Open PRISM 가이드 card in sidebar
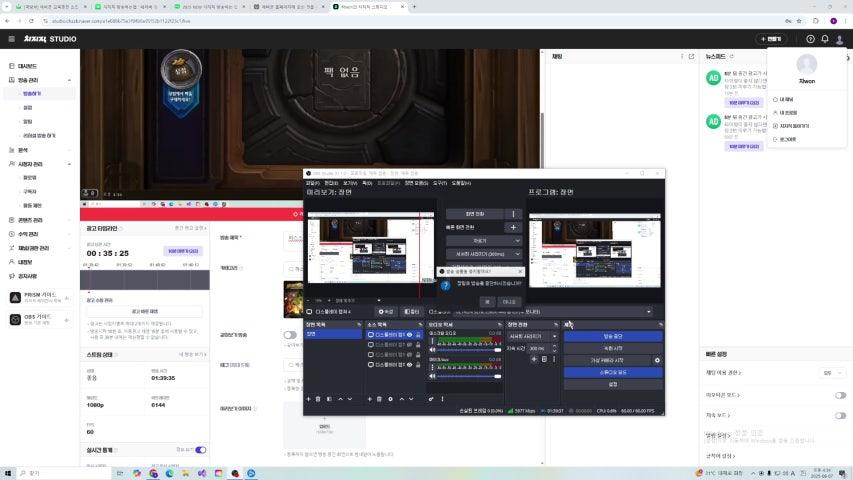Screen dimensions: 853x480 point(40,298)
